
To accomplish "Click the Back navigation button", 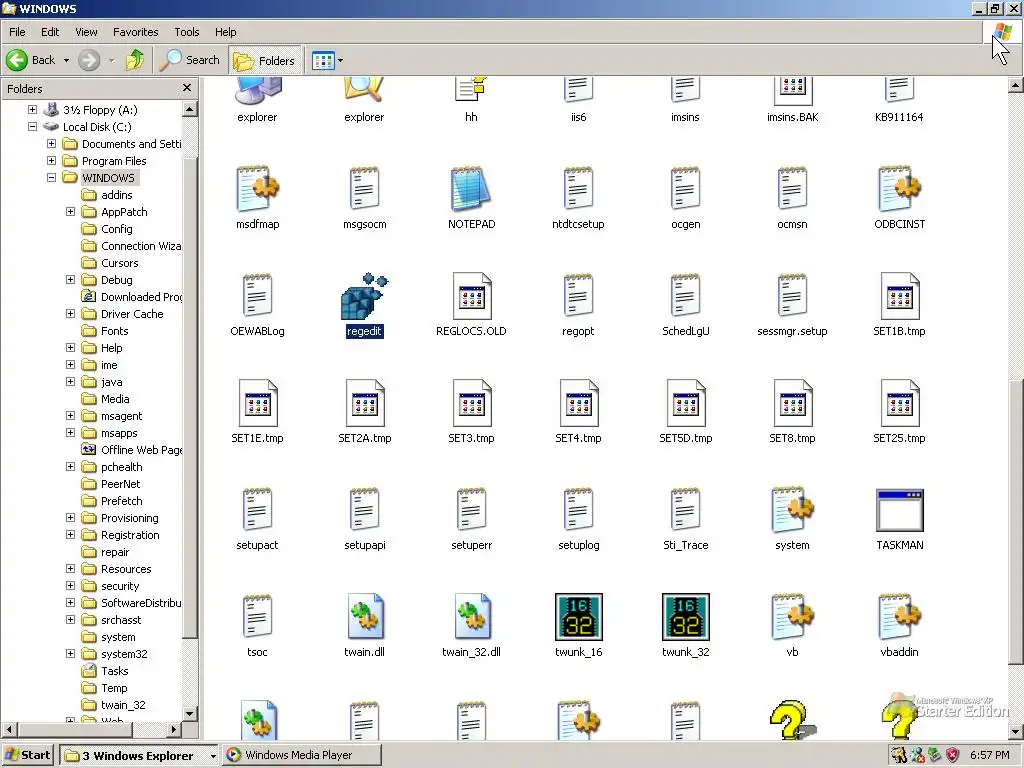I will [31, 60].
